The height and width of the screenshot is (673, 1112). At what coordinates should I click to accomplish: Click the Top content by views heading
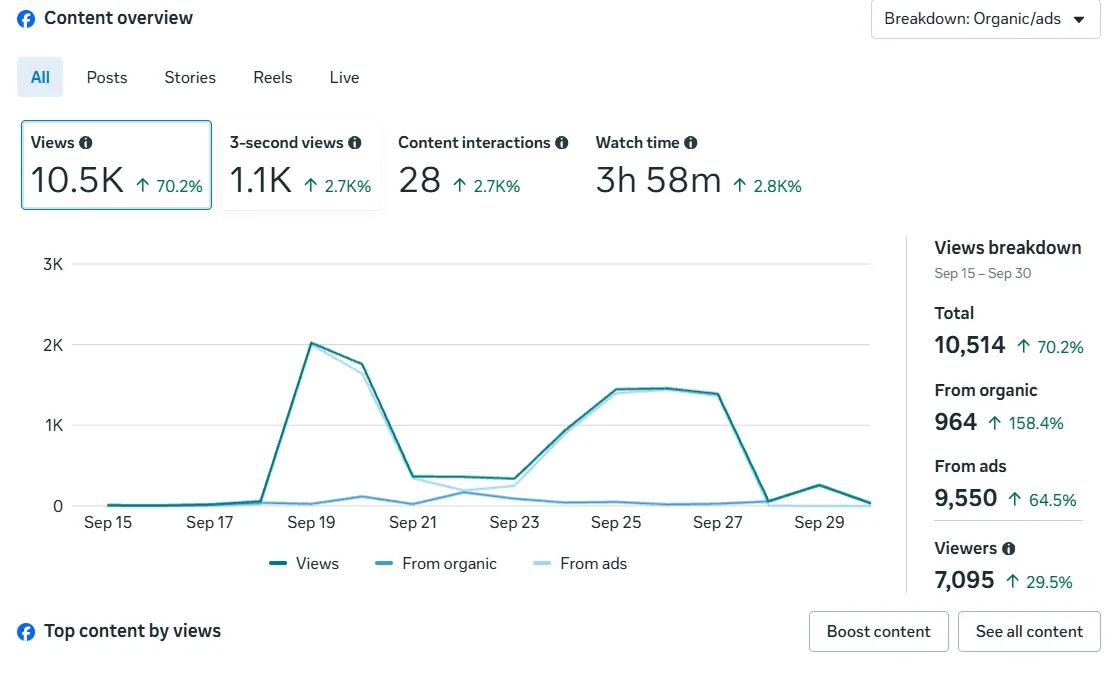133,631
